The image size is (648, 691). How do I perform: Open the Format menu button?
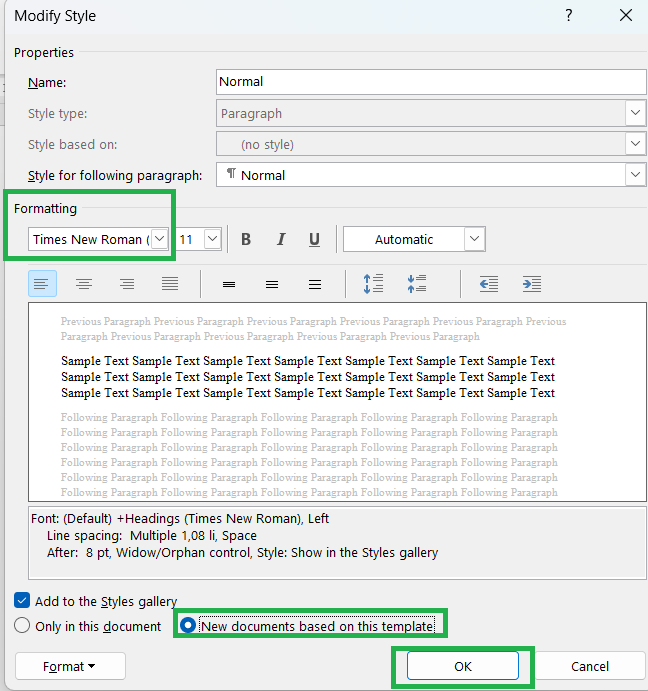tap(70, 666)
